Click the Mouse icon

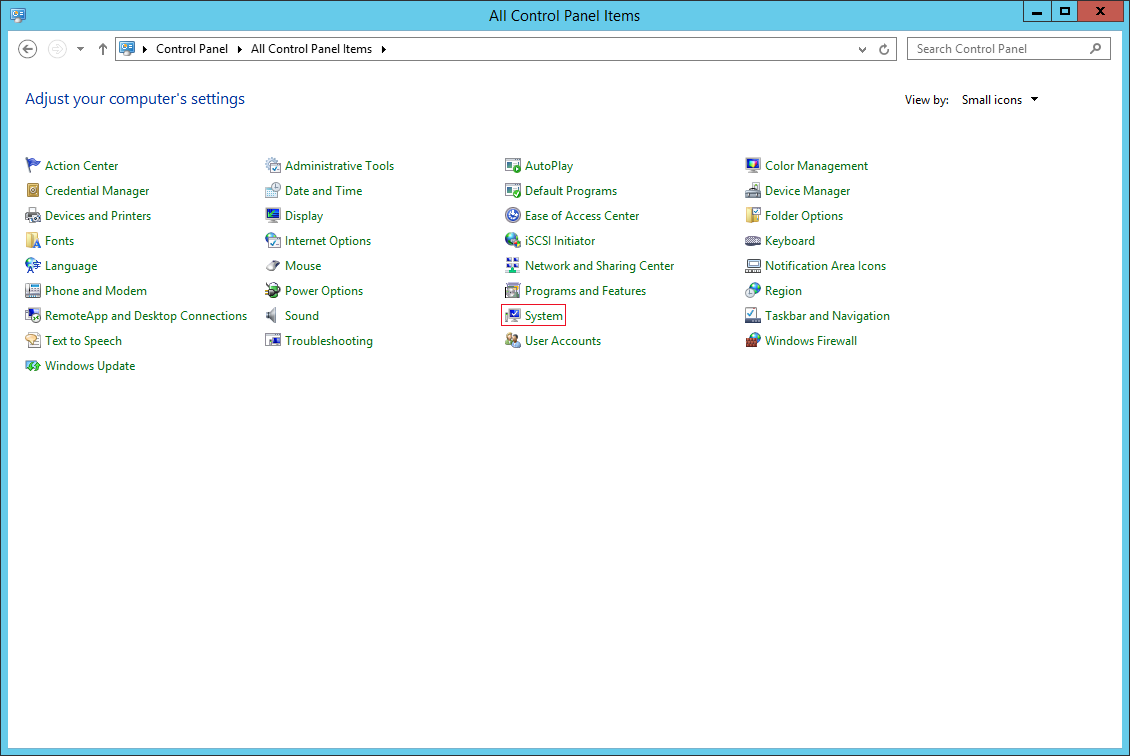[x=272, y=265]
